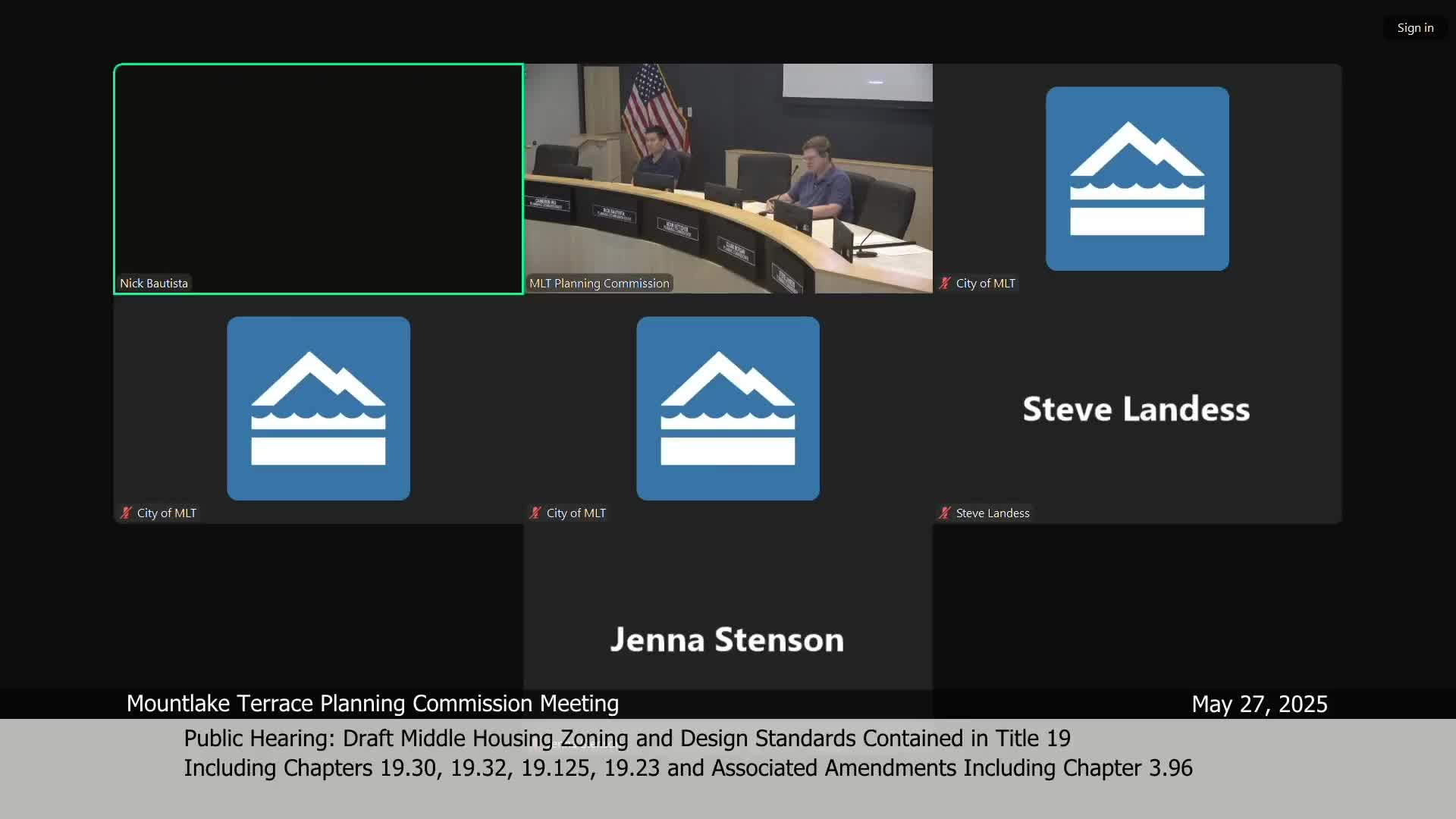This screenshot has height=819, width=1456.
Task: Click the meeting title banner text
Action: (x=372, y=704)
